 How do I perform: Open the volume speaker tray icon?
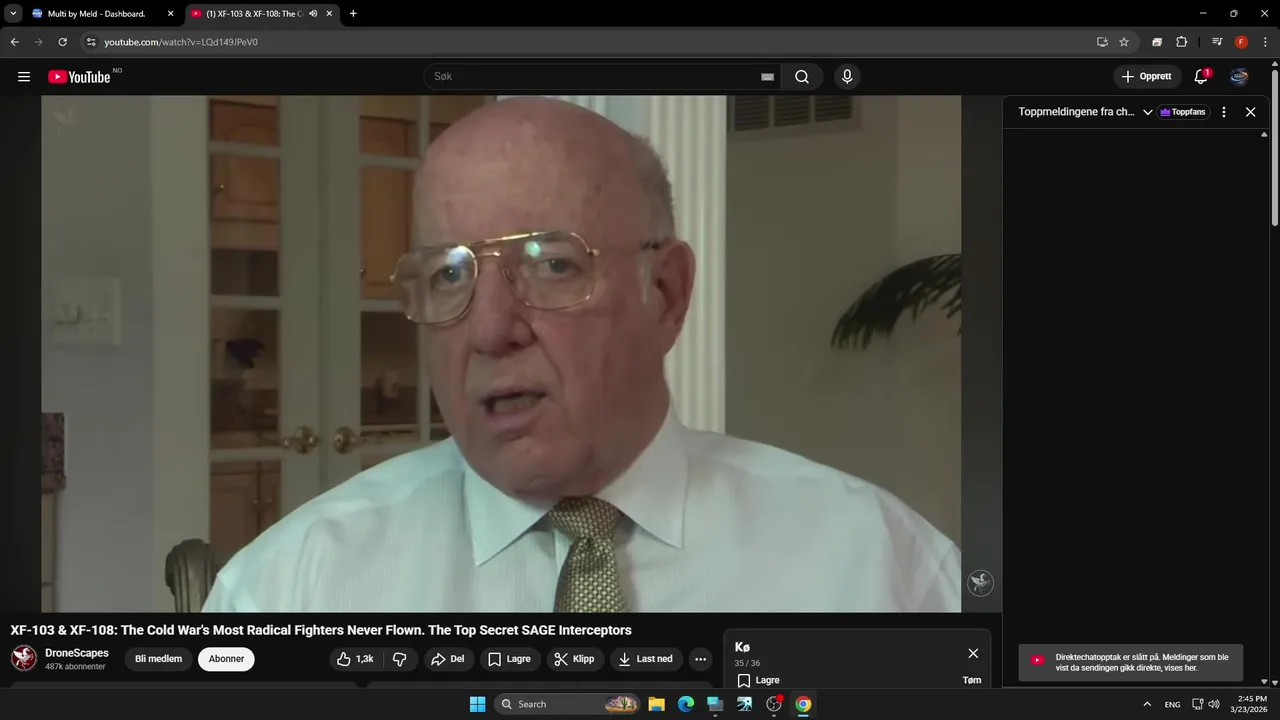[1214, 704]
